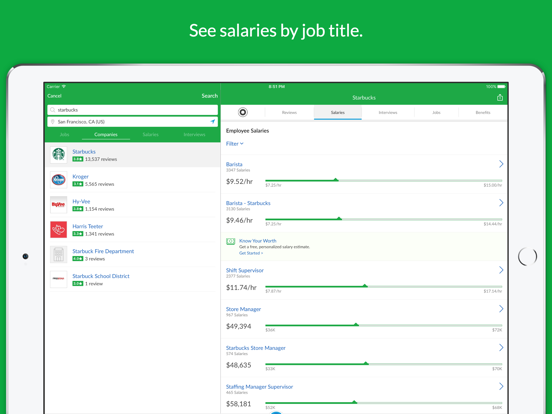Select the Jobs search tab in left panel
The image size is (552, 414).
point(64,134)
